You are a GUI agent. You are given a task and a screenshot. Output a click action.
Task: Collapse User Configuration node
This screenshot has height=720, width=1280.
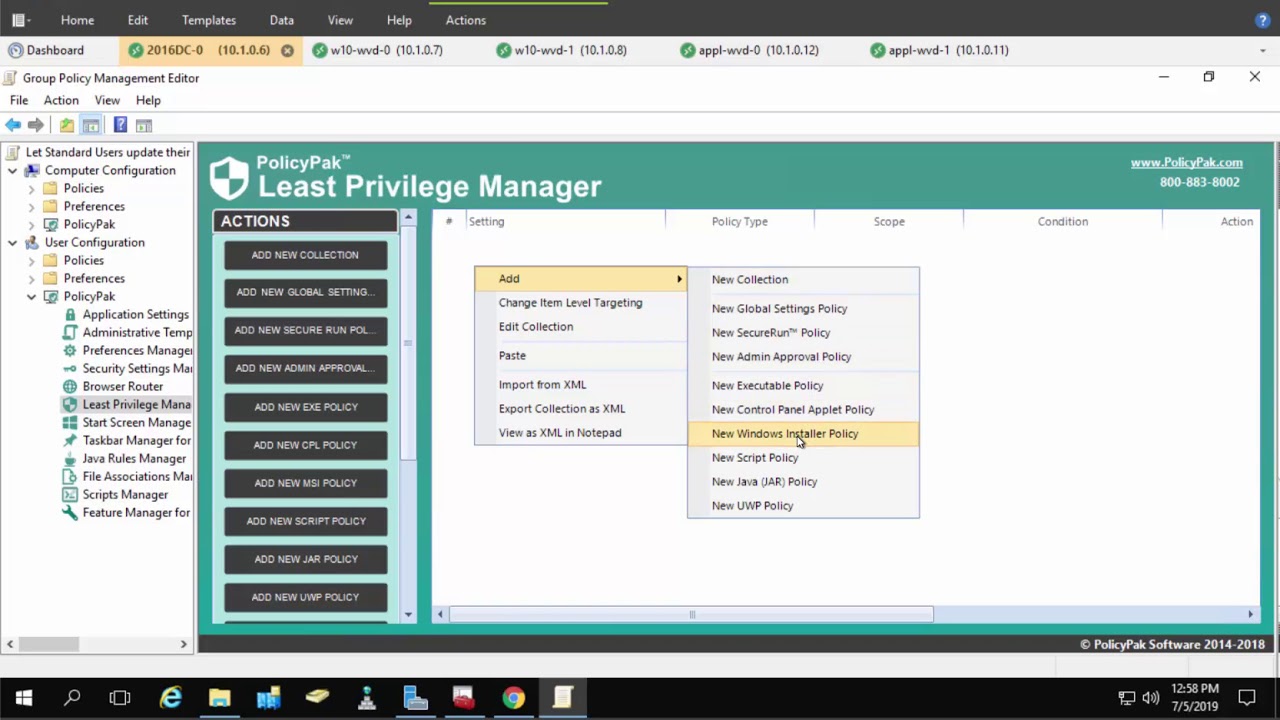pos(12,243)
